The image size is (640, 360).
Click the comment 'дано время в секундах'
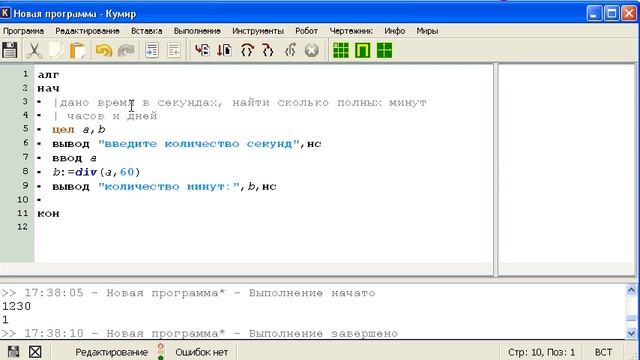pos(138,102)
